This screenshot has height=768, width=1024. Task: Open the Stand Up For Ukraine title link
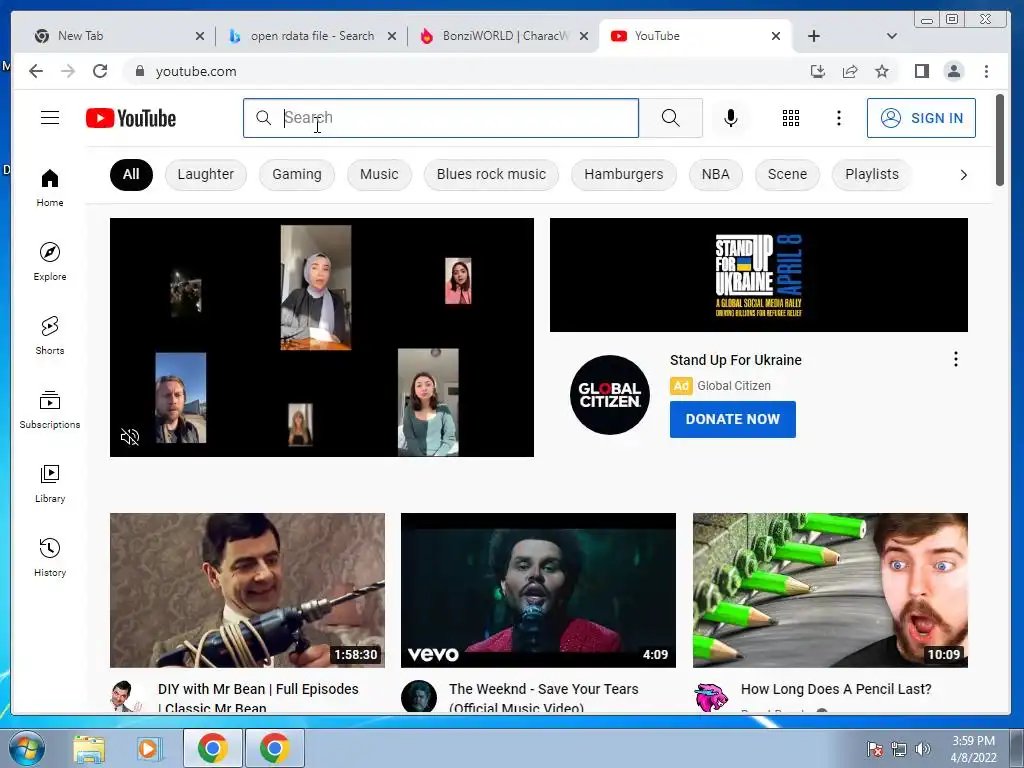click(x=735, y=360)
